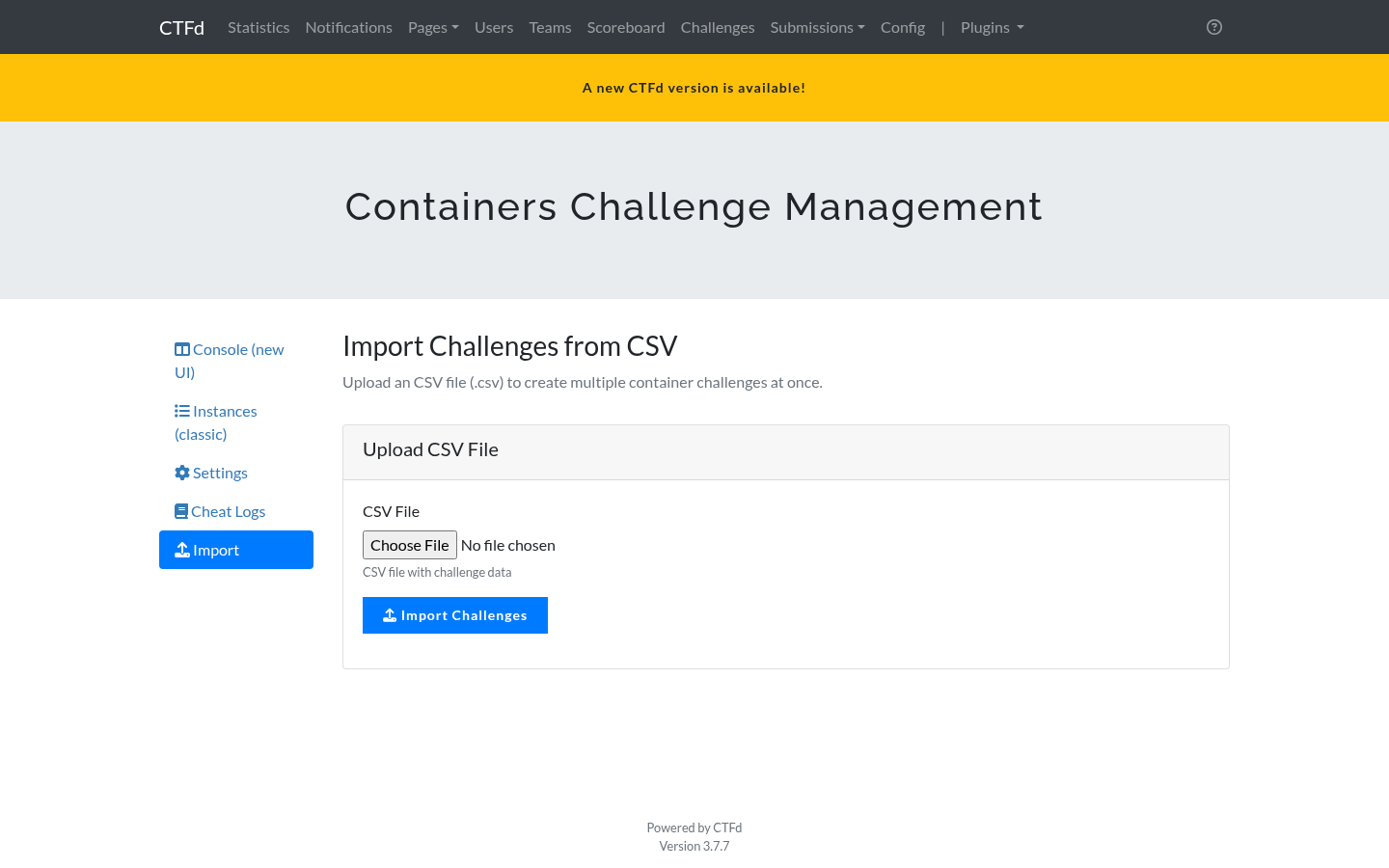Open Instances (classic) sidebar link

pyautogui.click(x=236, y=422)
